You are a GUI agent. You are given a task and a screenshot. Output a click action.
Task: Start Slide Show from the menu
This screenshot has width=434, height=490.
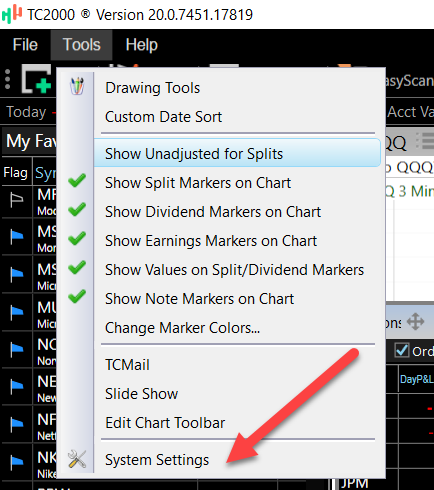pyautogui.click(x=141, y=394)
